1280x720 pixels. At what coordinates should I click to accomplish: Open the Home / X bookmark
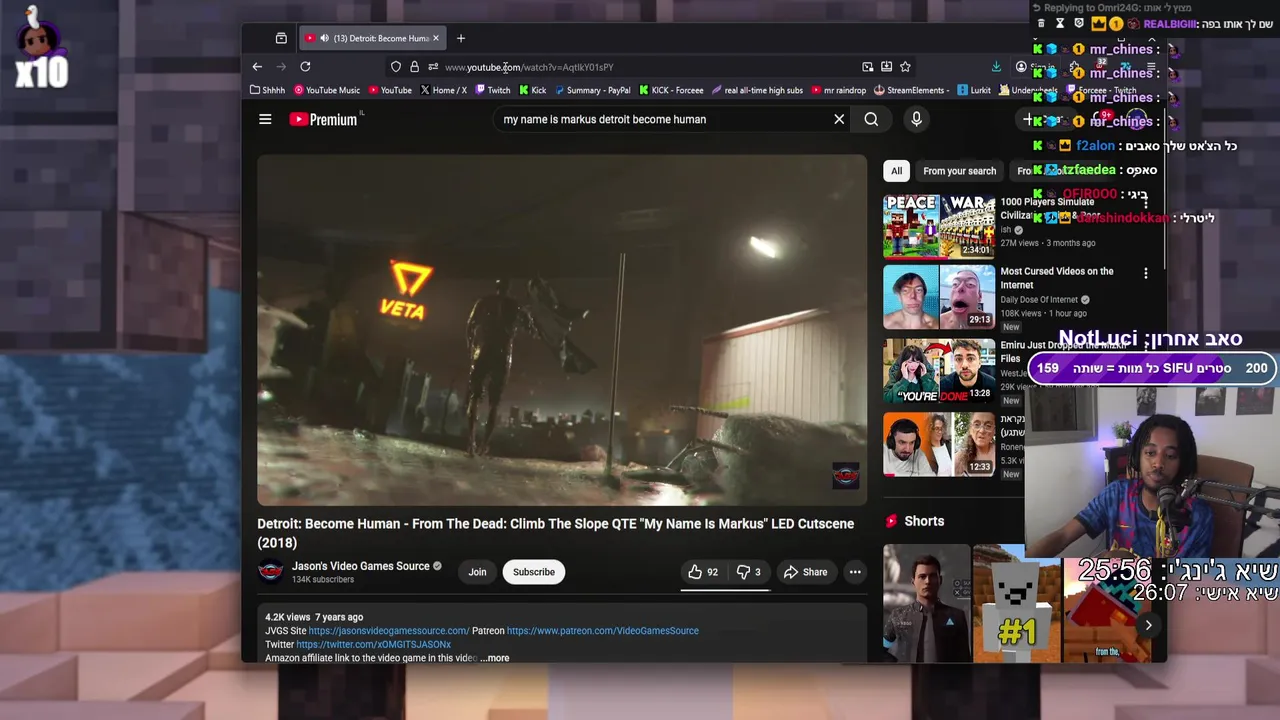click(444, 90)
